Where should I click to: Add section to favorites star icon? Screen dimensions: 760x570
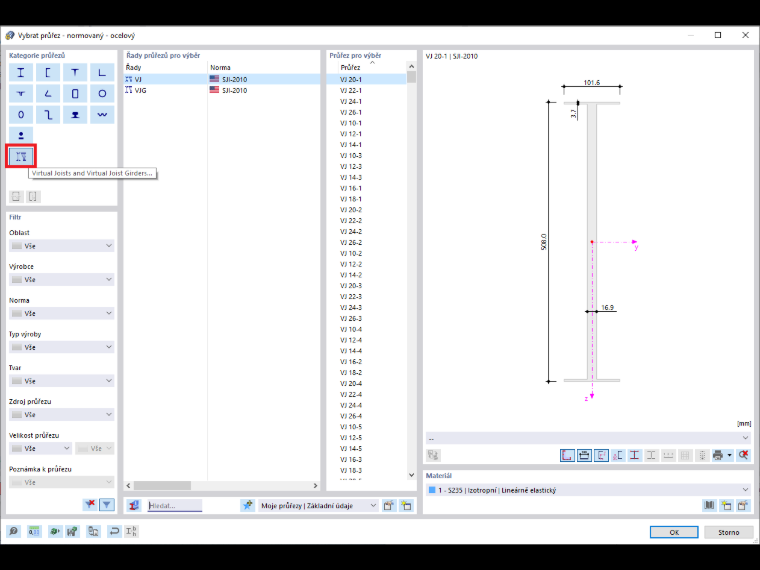(x=248, y=506)
